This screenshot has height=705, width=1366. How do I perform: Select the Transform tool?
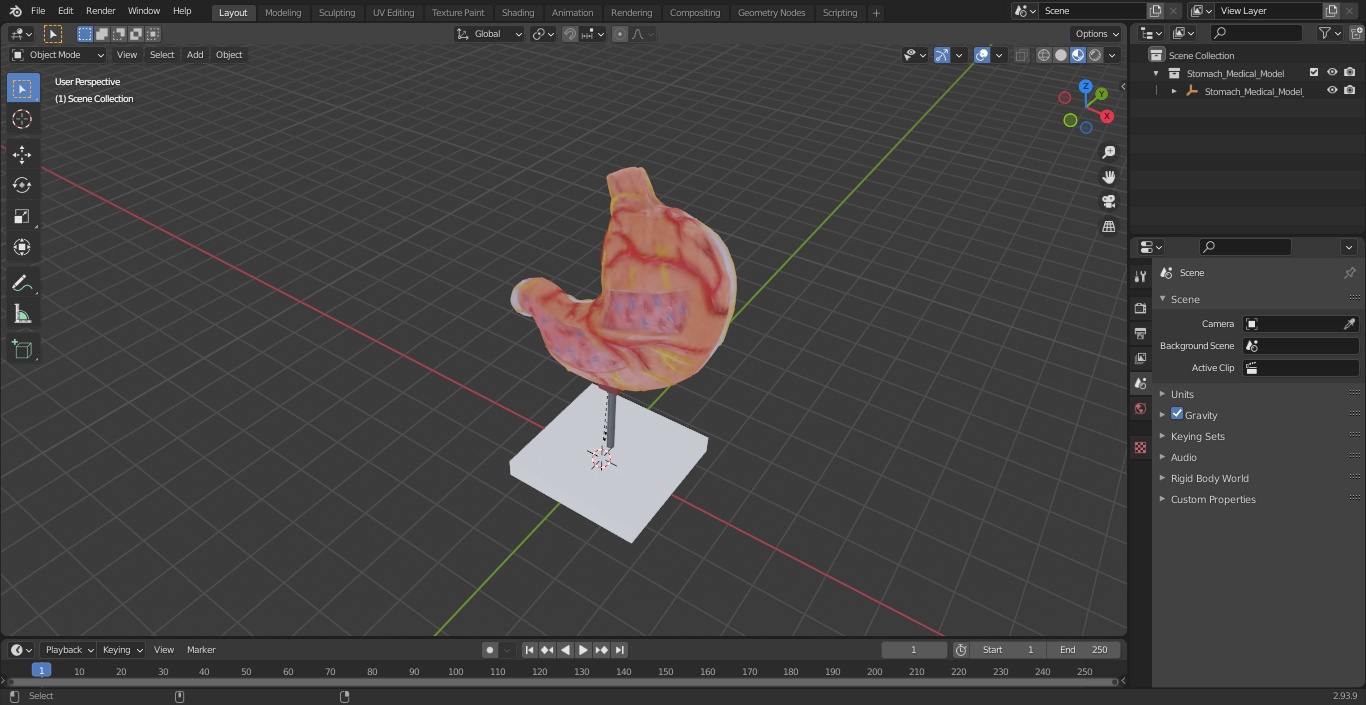[22, 247]
